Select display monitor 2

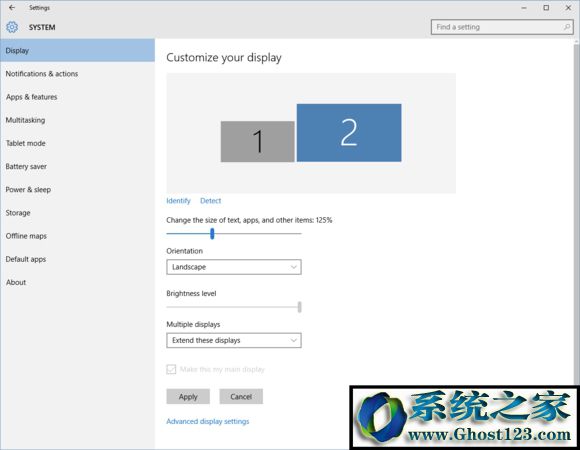pyautogui.click(x=349, y=133)
